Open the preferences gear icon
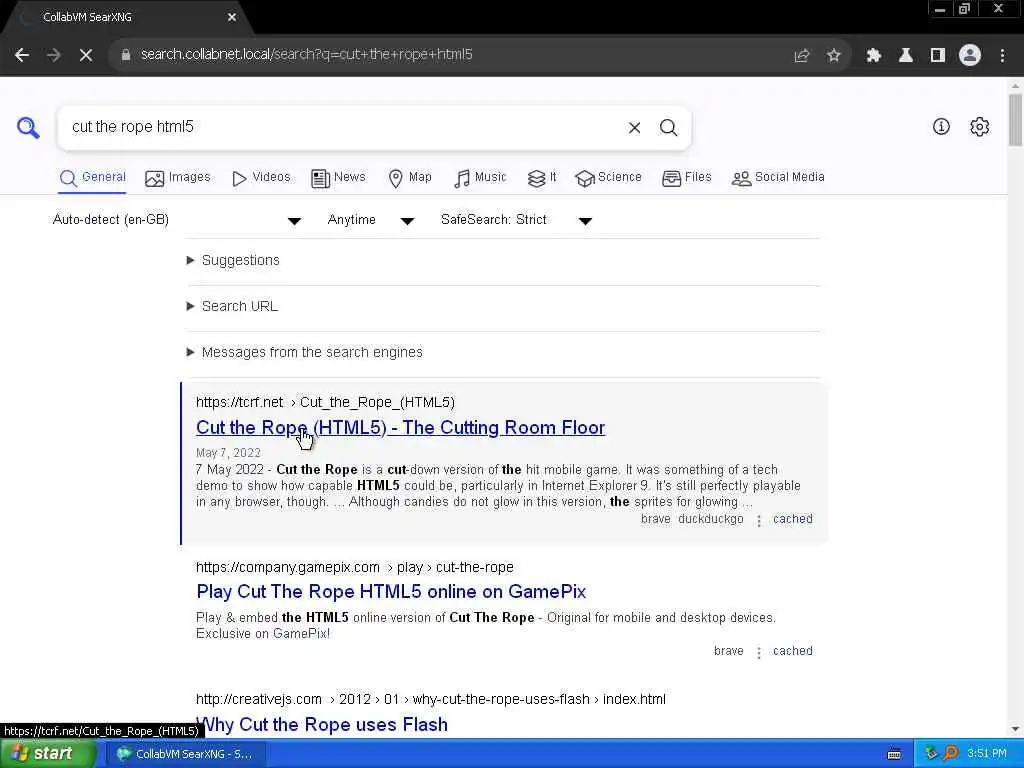The width and height of the screenshot is (1024, 768). 980,127
